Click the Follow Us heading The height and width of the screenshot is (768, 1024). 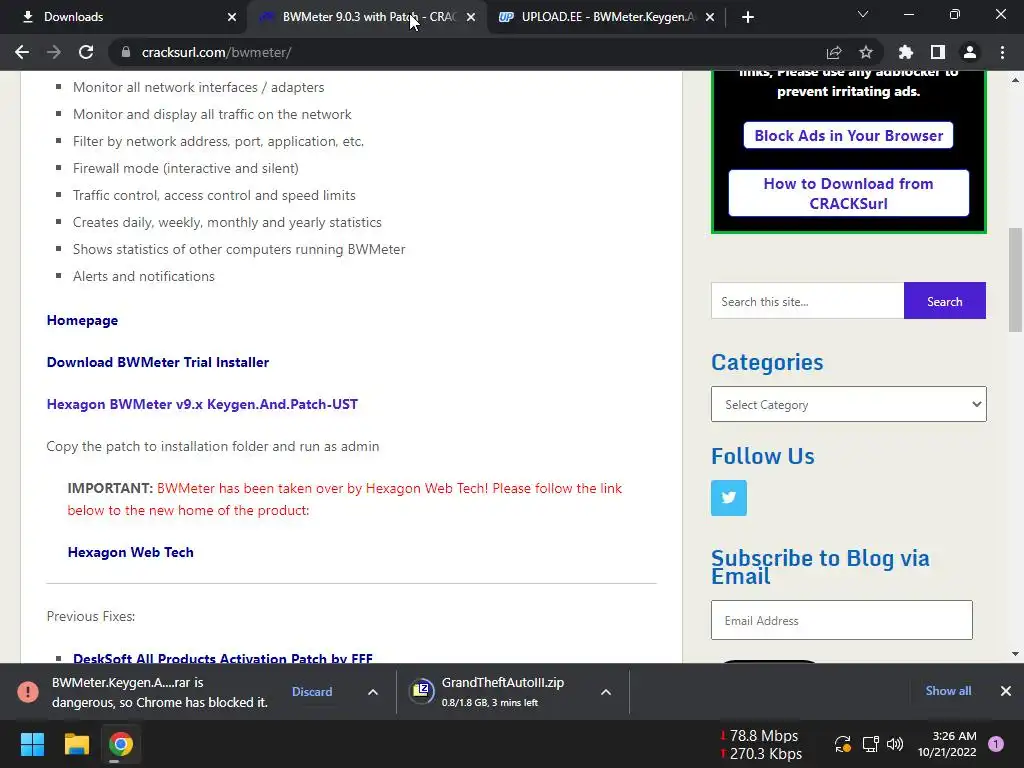tap(762, 456)
